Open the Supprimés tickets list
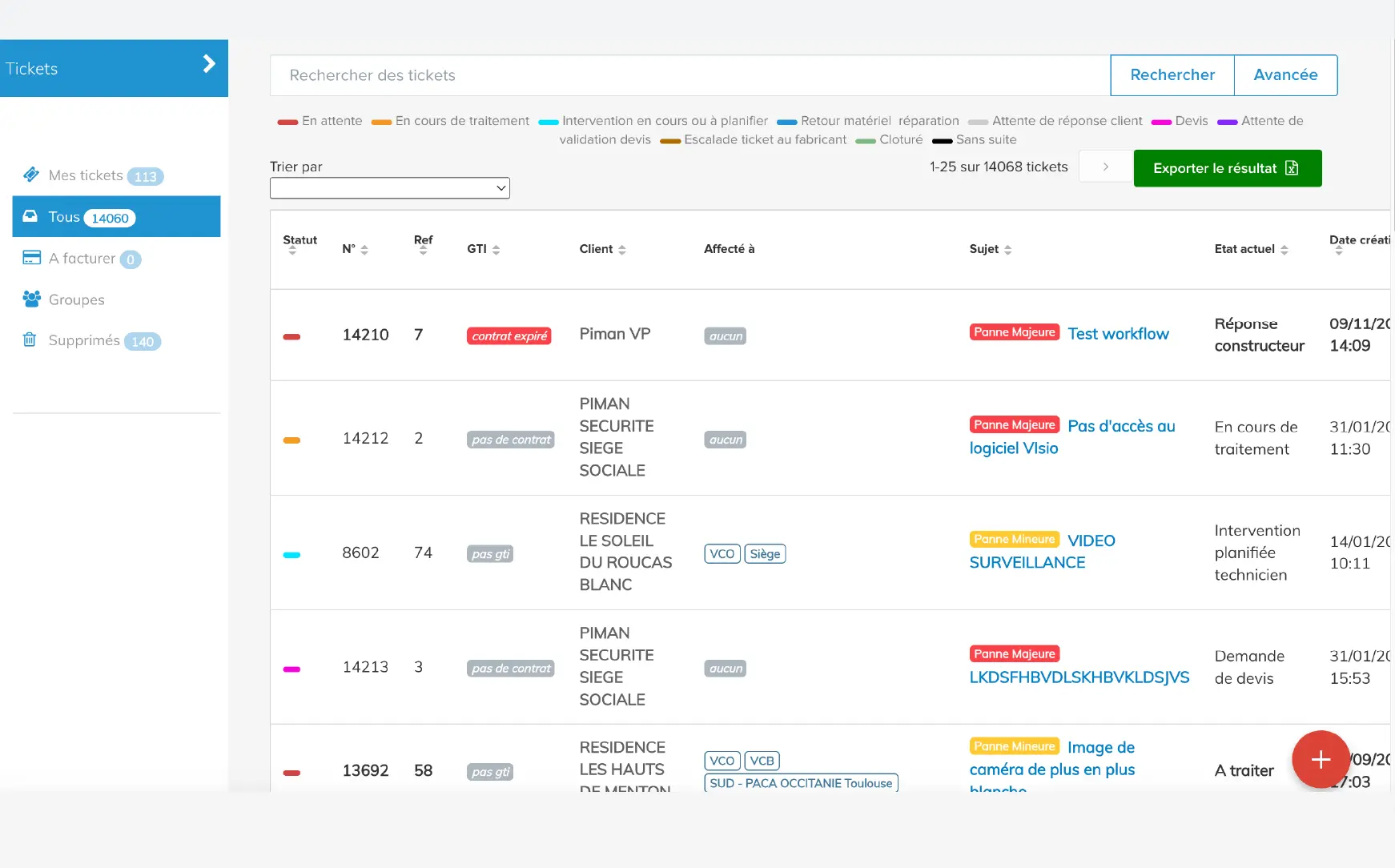This screenshot has width=1395, height=868. (x=84, y=340)
